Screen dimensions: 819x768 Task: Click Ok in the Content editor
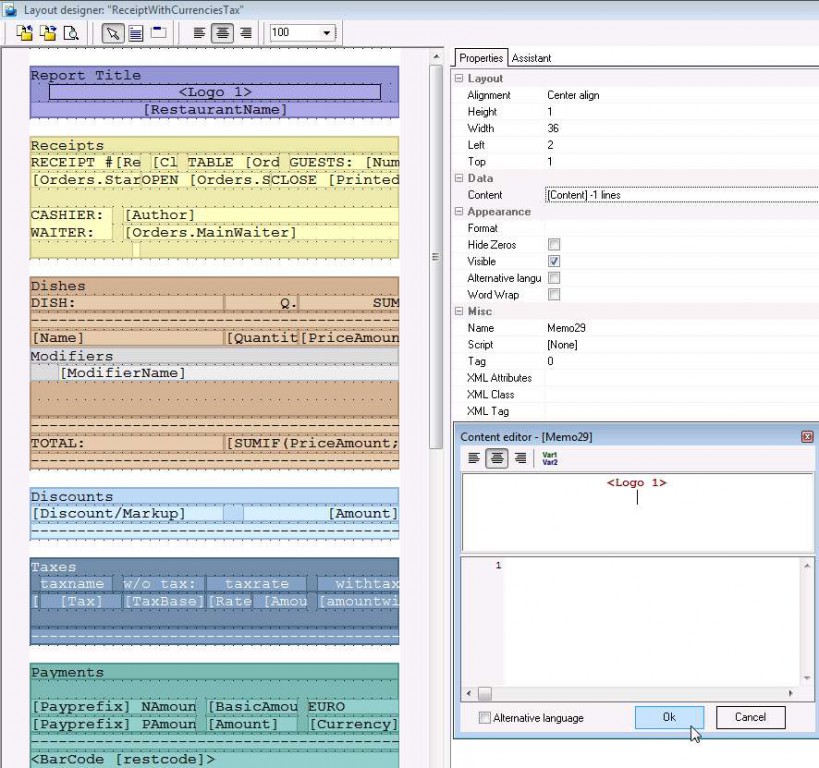(669, 717)
